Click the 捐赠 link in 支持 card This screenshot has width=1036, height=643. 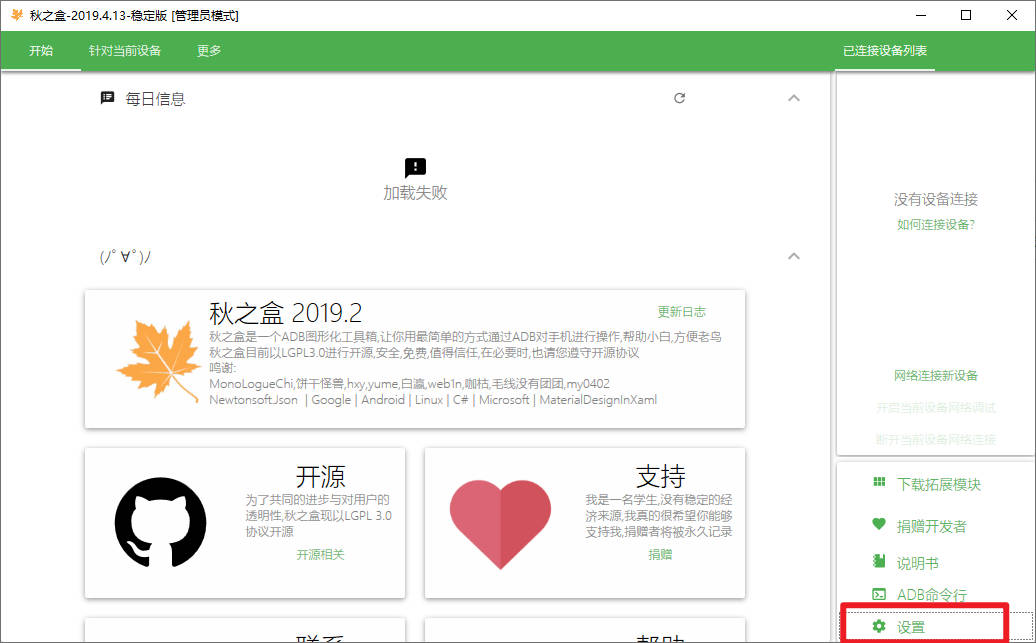coord(660,554)
